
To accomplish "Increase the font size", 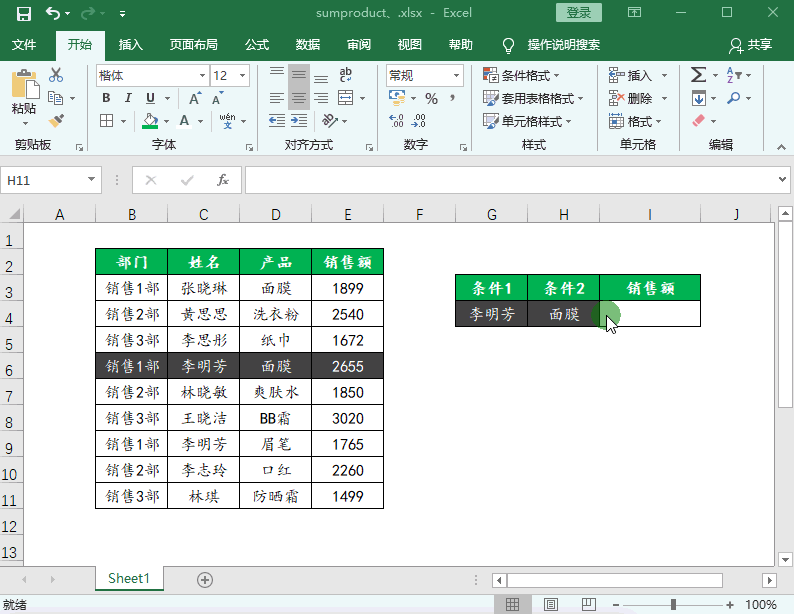I will 195,98.
